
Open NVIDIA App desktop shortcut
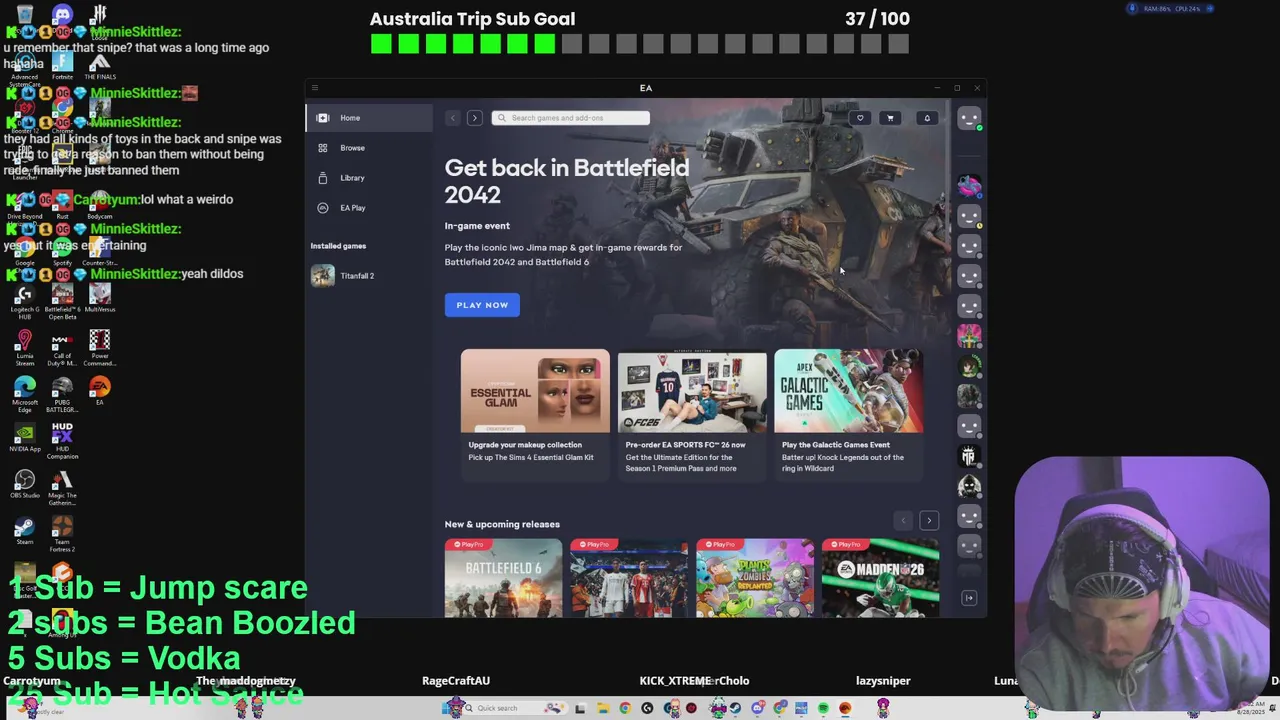25,438
